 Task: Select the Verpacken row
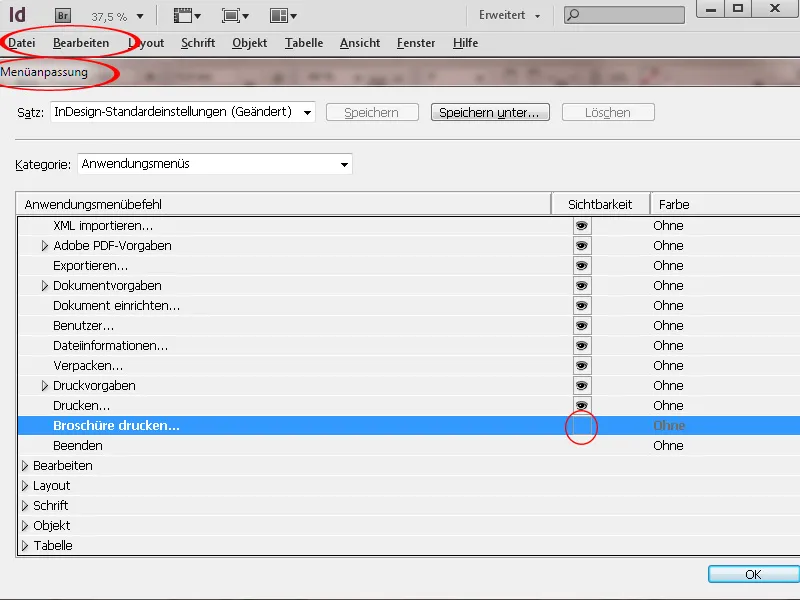409,365
